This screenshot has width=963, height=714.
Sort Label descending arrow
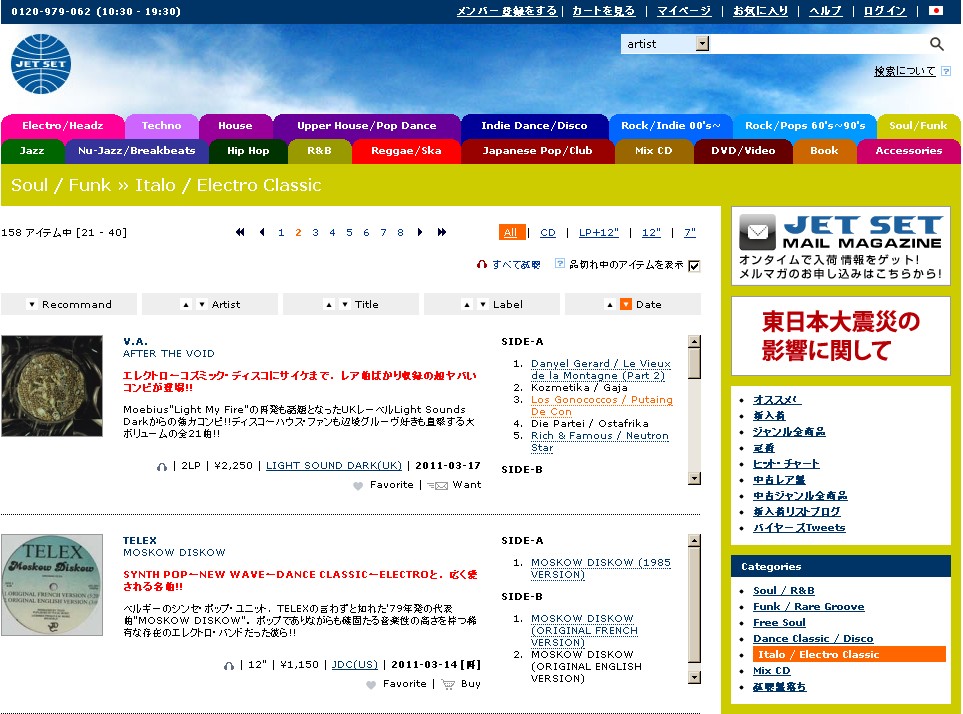[x=483, y=305]
